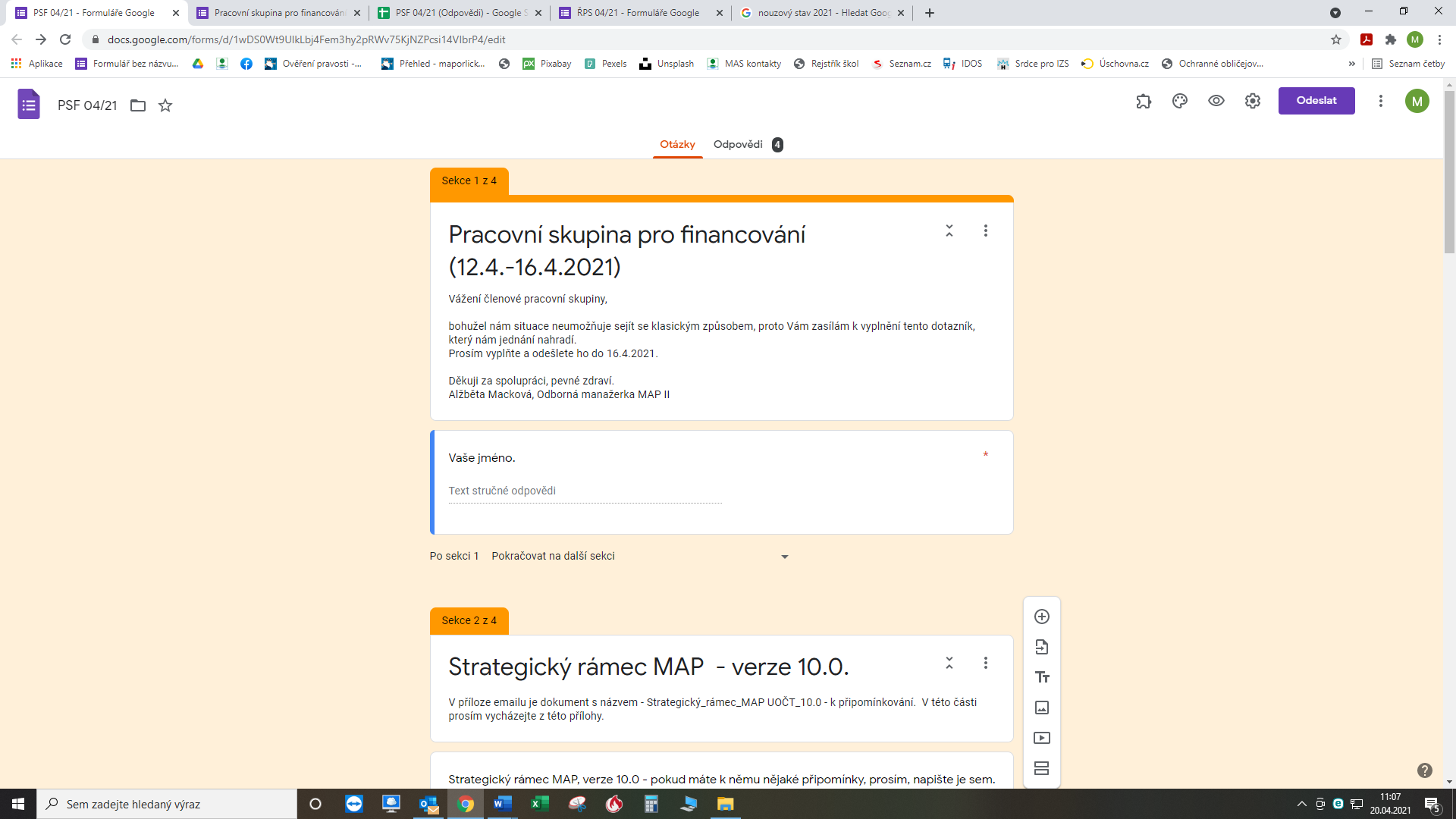Select the Otázky tab
The image size is (1456, 819).
(x=677, y=144)
